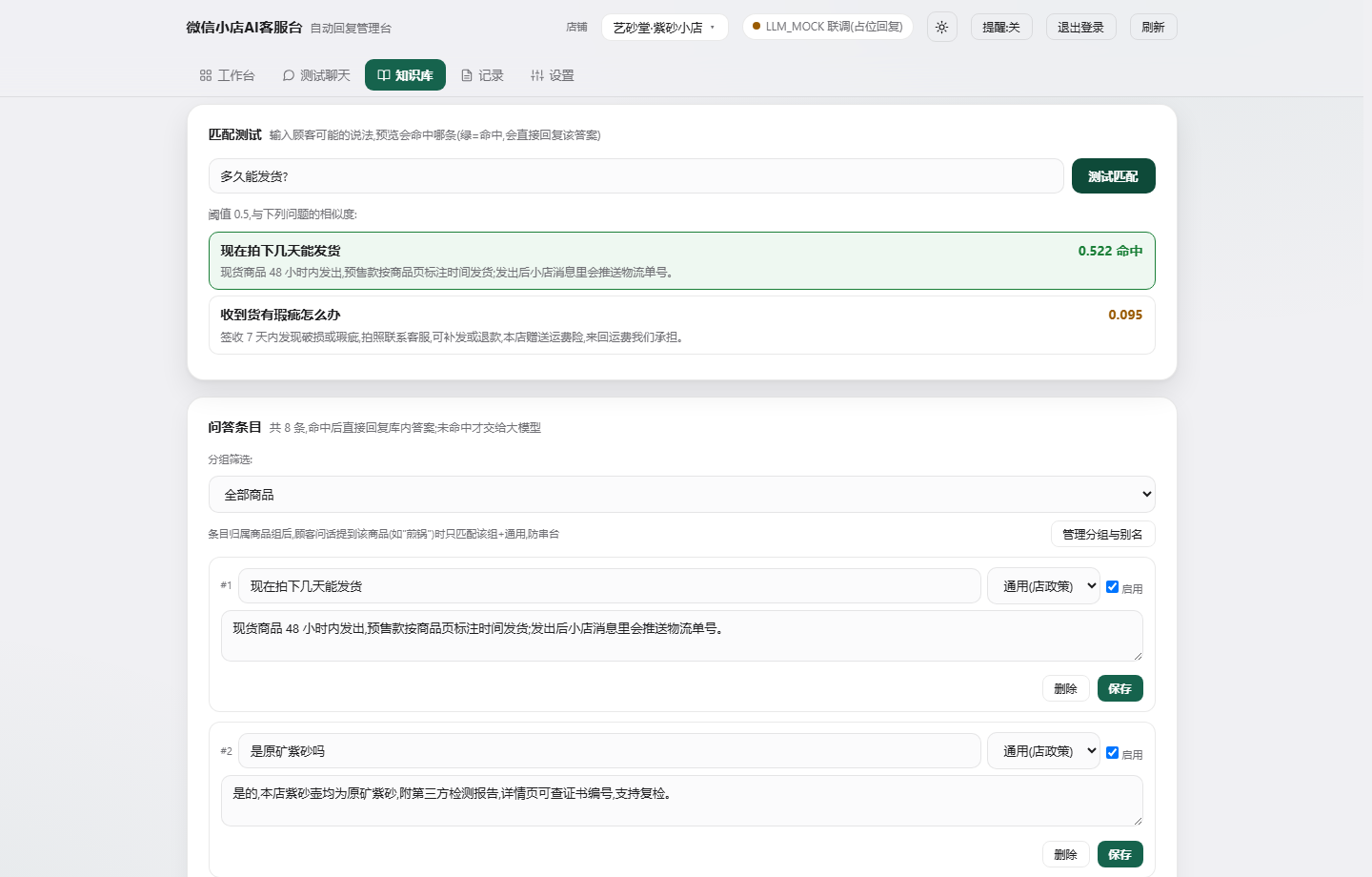Edit the question field 现在拍下几天能发货 in entry #1

[609, 586]
